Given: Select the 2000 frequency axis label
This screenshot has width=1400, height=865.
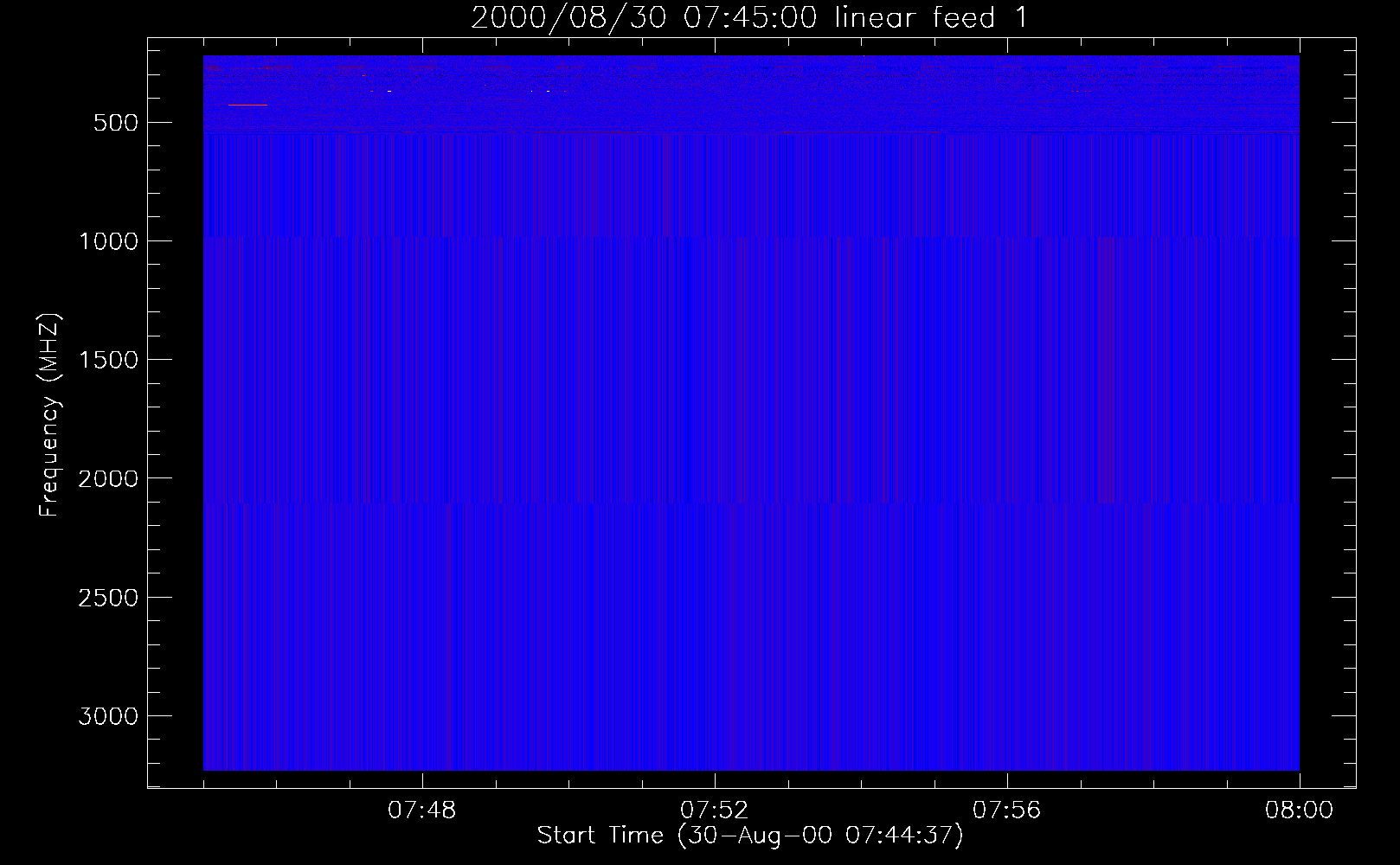Looking at the screenshot, I should (x=108, y=478).
